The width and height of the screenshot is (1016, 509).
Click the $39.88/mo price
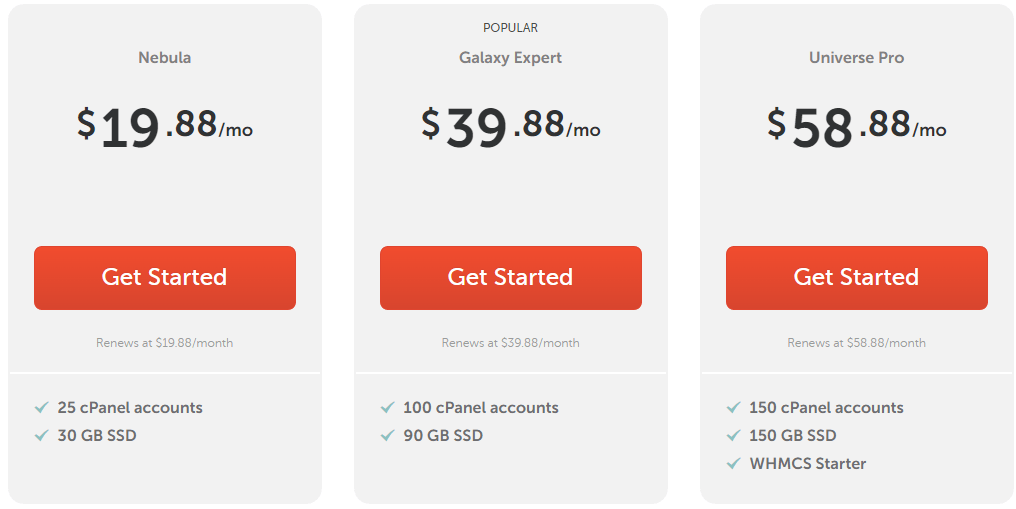coord(511,127)
